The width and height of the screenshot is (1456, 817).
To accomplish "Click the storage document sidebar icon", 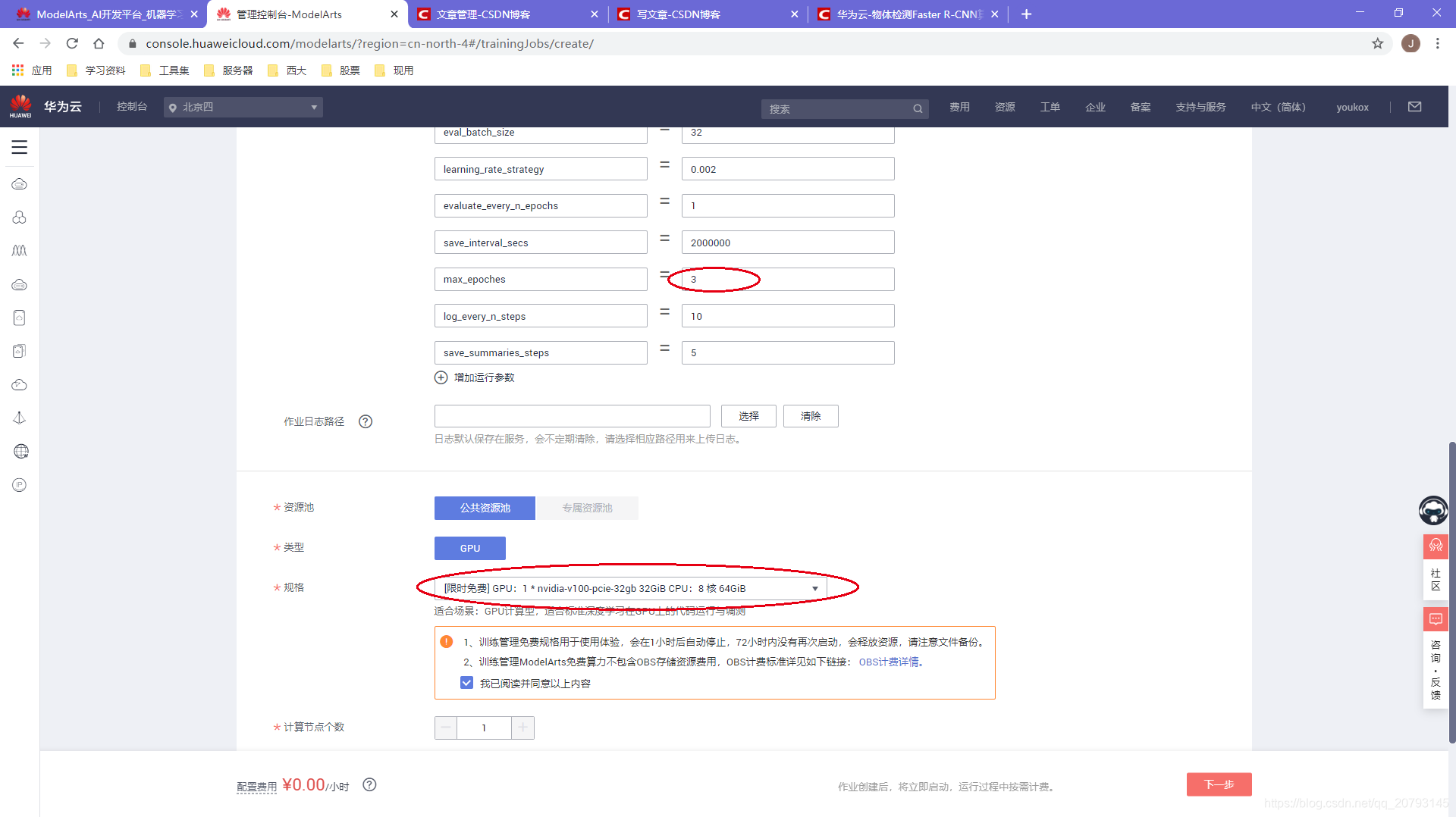I will tap(20, 318).
